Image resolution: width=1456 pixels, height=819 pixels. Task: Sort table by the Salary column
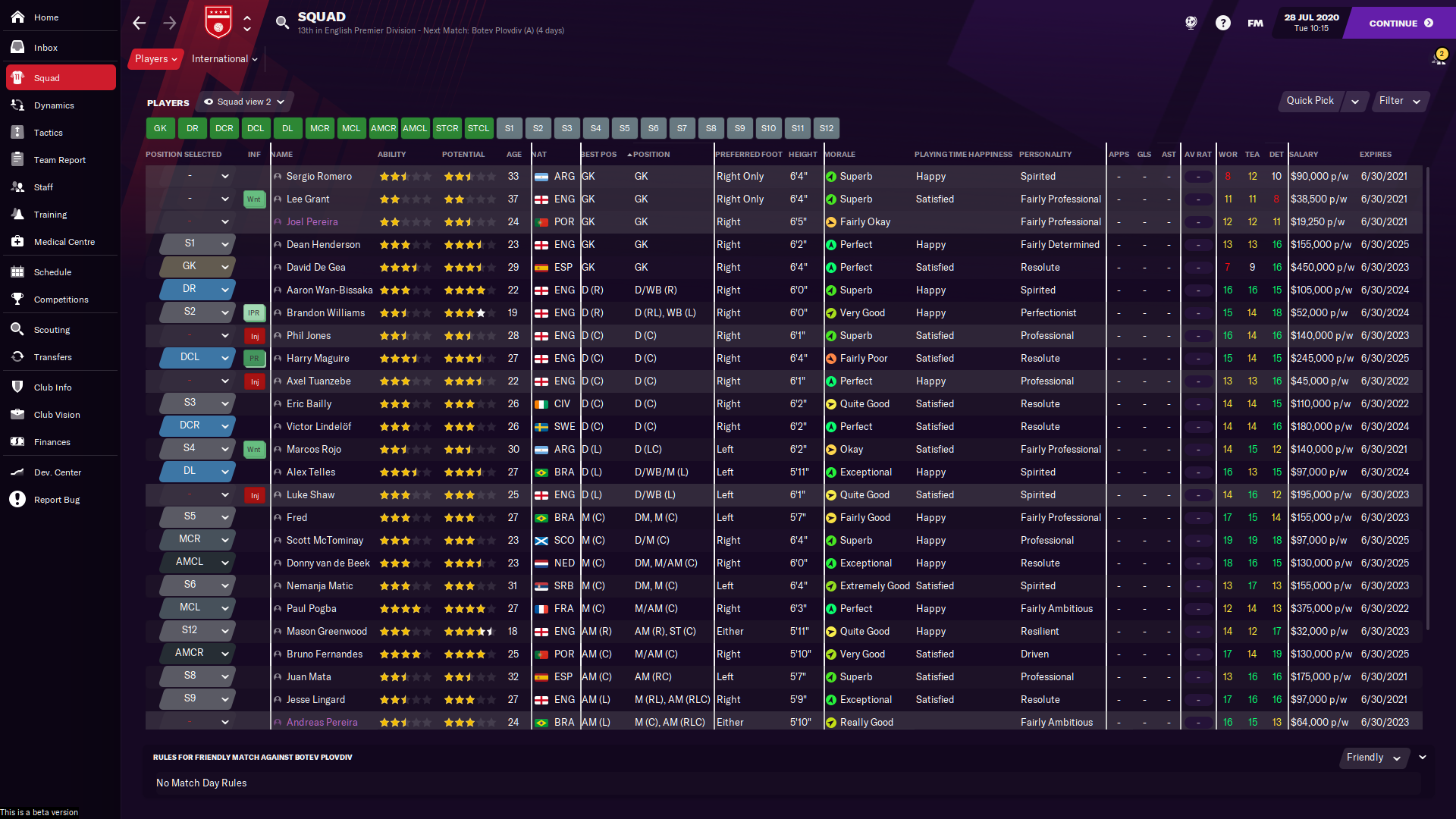1304,155
